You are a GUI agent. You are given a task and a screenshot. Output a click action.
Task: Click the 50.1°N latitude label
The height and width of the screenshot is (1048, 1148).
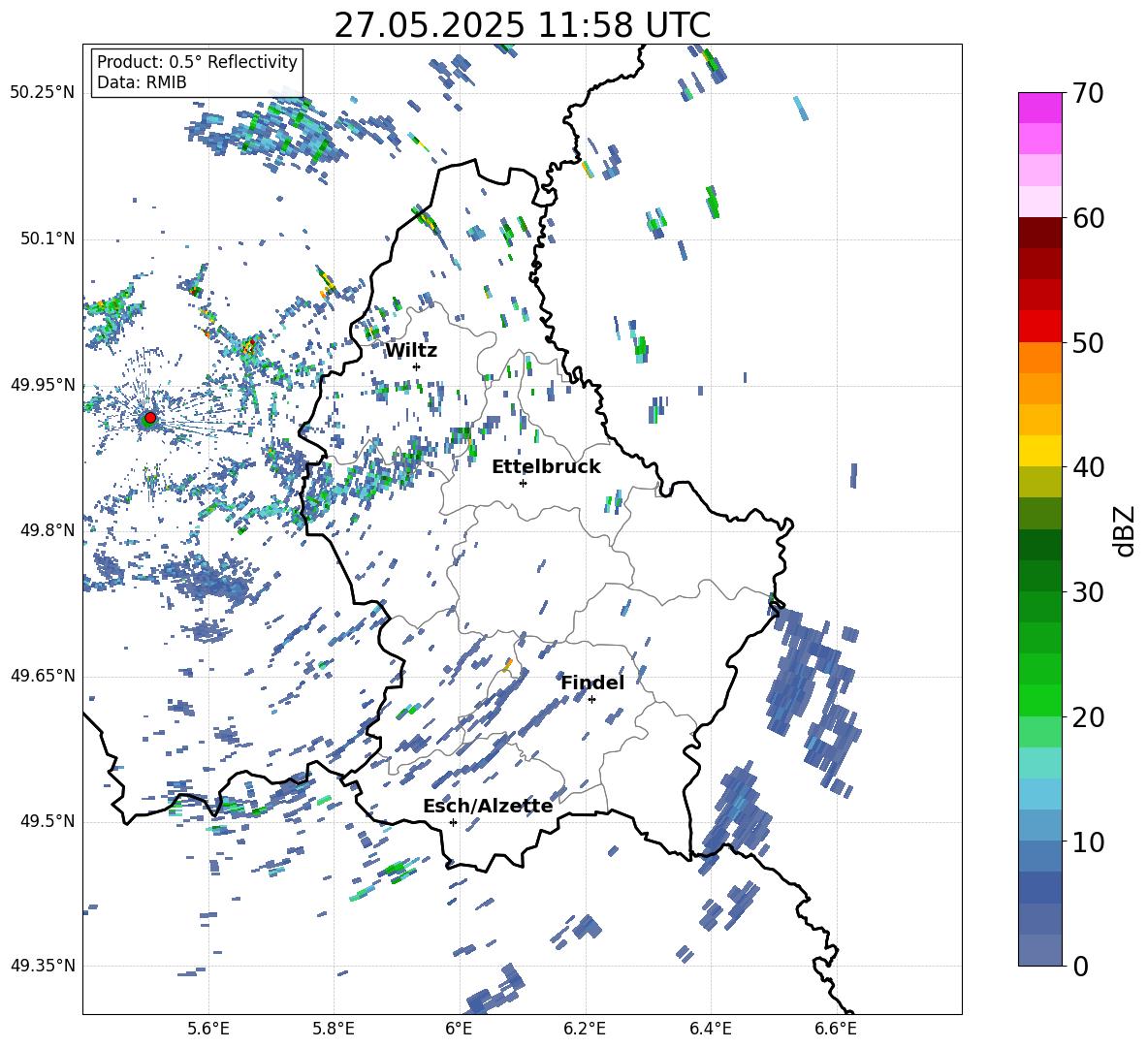(x=48, y=238)
